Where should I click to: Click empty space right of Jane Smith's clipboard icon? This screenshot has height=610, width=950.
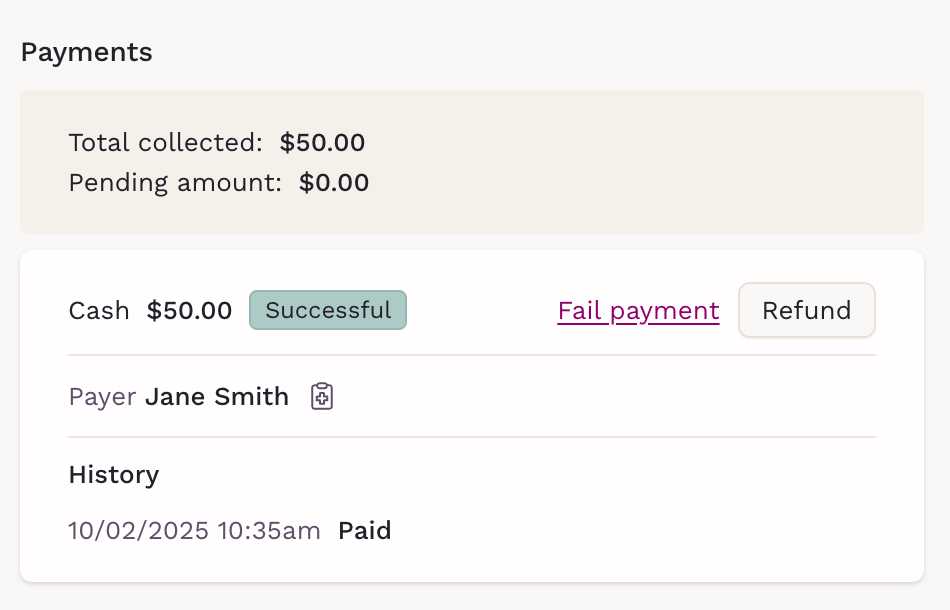pos(600,397)
